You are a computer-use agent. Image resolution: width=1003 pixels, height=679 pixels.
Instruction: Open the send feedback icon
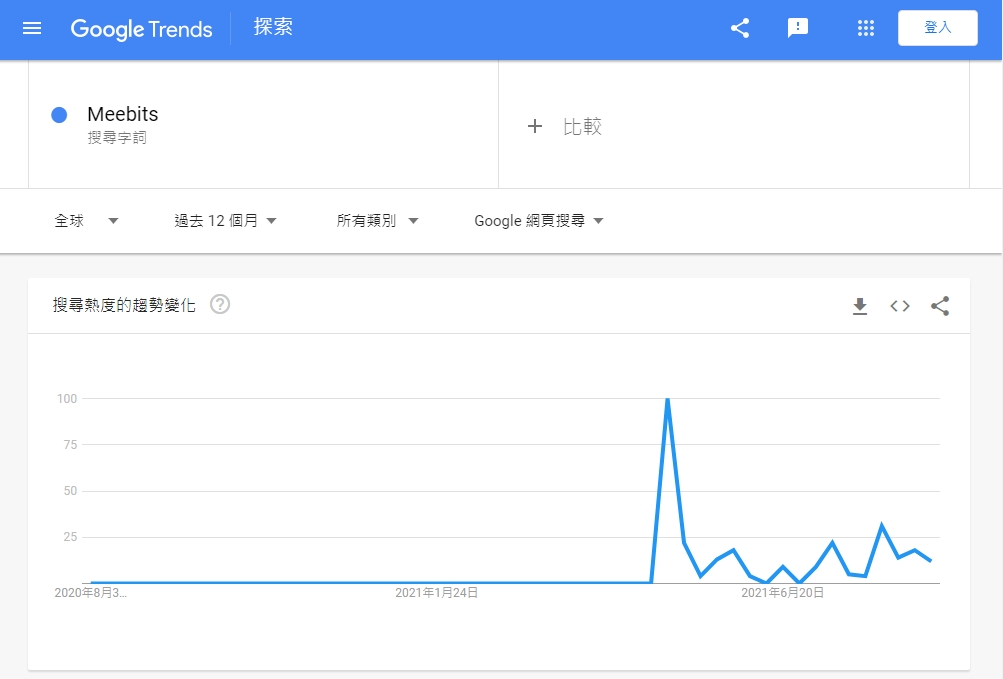798,28
